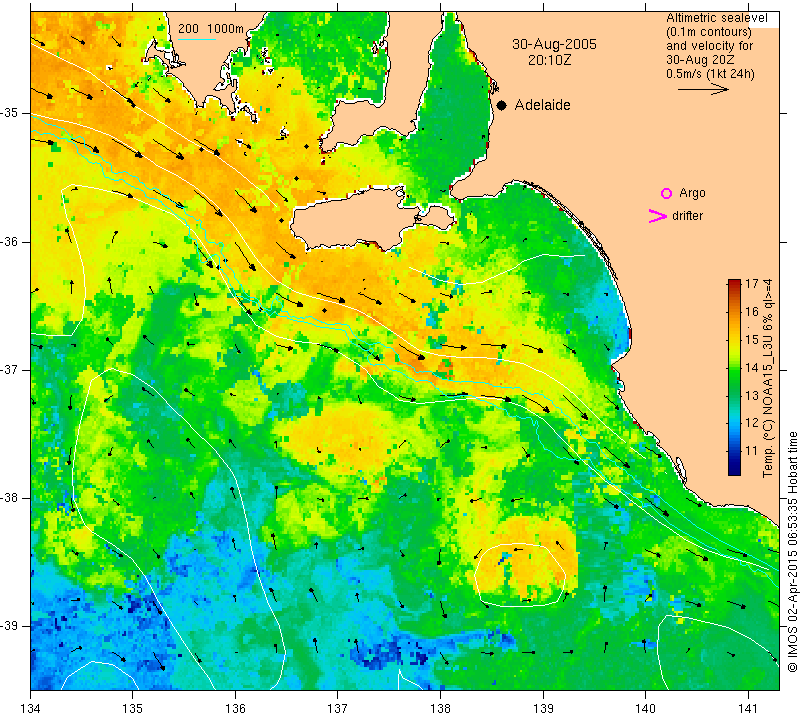Image resolution: width=800 pixels, height=720 pixels.
Task: Click the 17 label on the temperature scale
Action: pos(752,284)
